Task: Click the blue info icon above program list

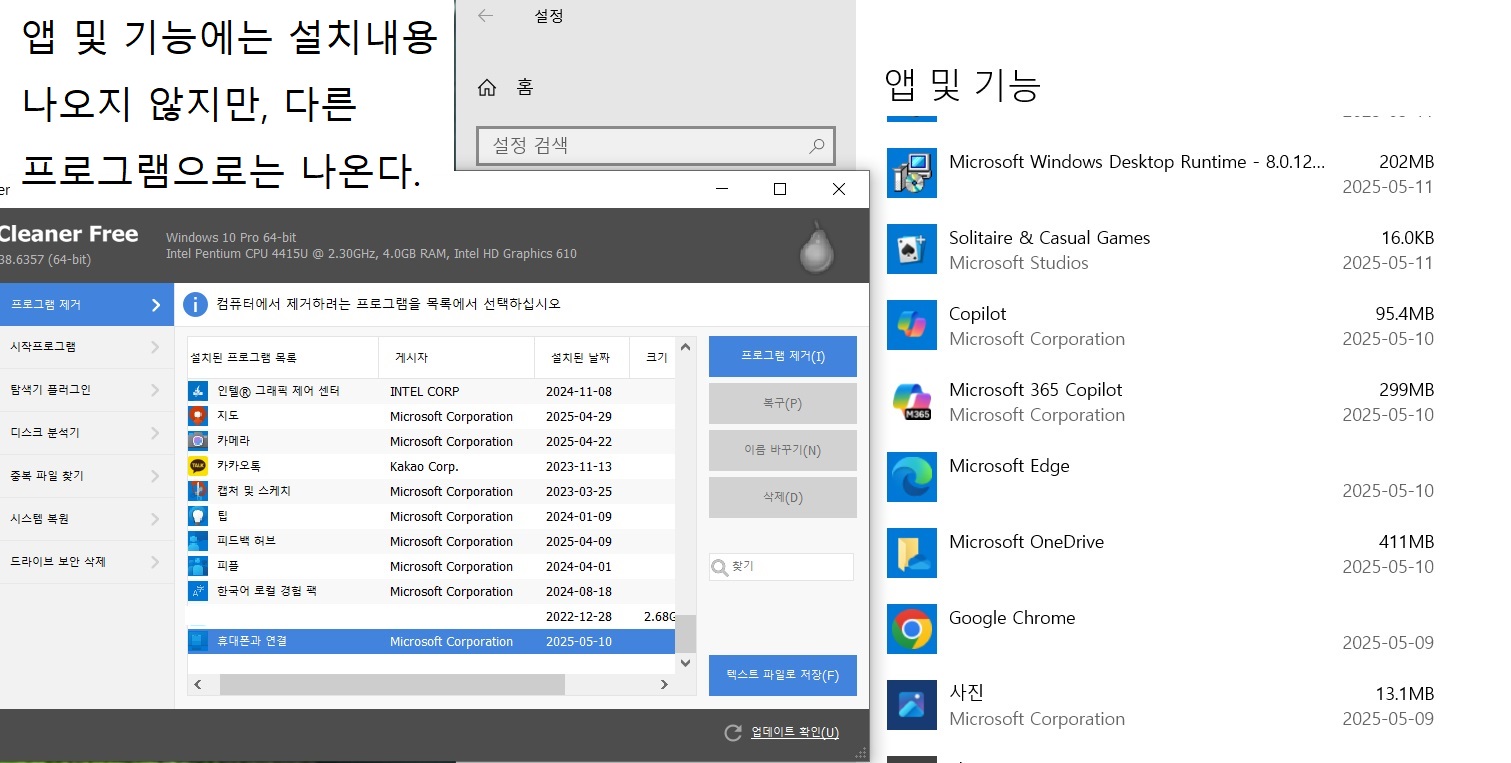Action: coord(196,304)
